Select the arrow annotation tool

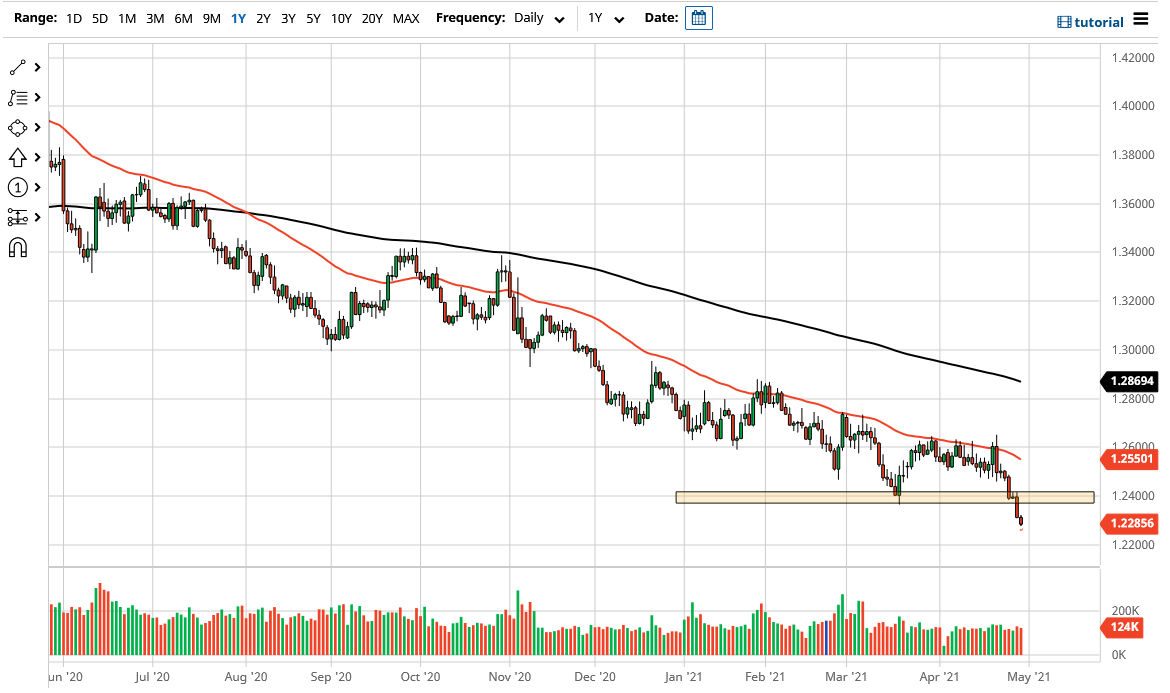(20, 157)
